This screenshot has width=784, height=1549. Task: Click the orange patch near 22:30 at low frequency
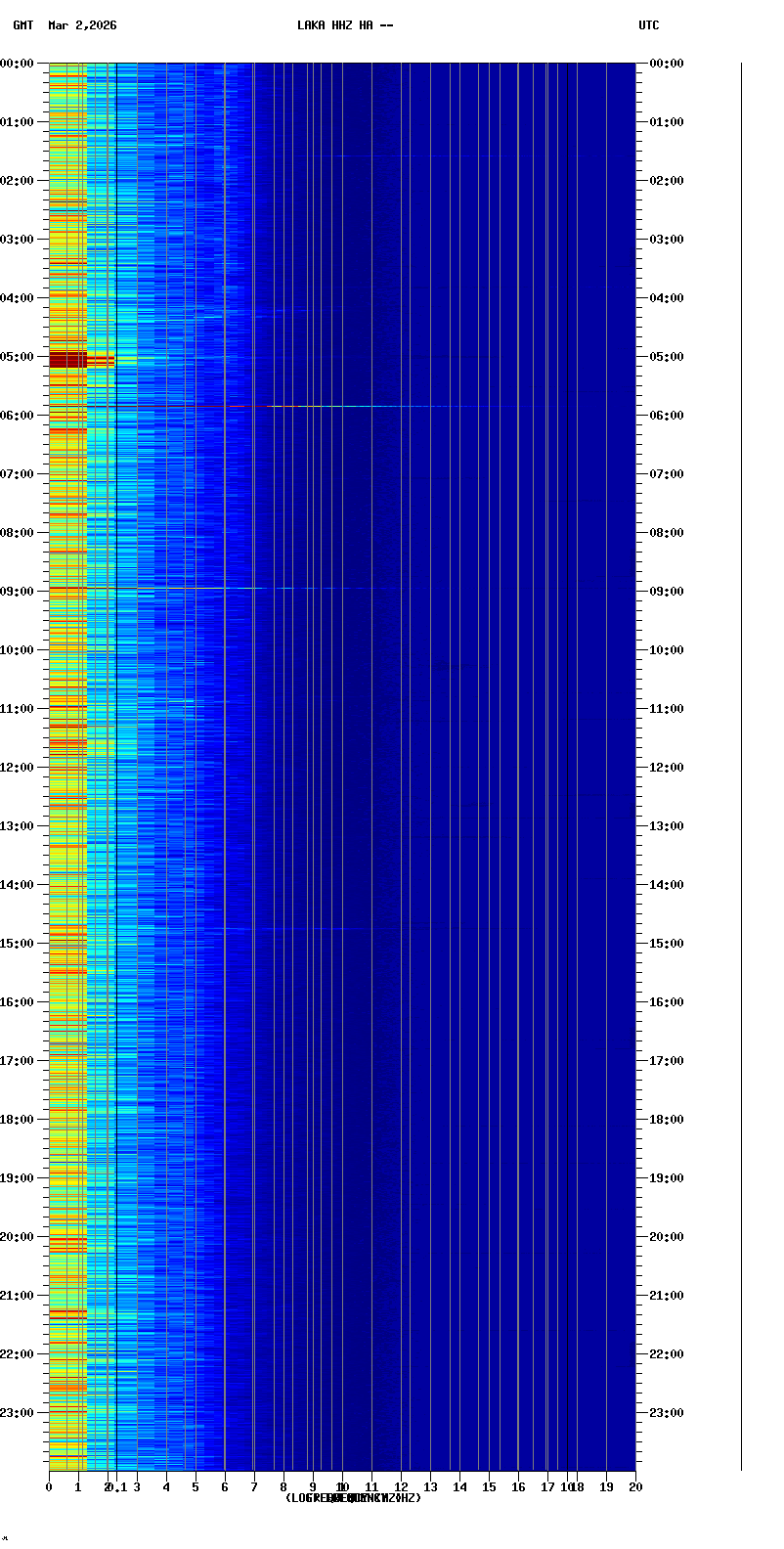click(68, 1386)
